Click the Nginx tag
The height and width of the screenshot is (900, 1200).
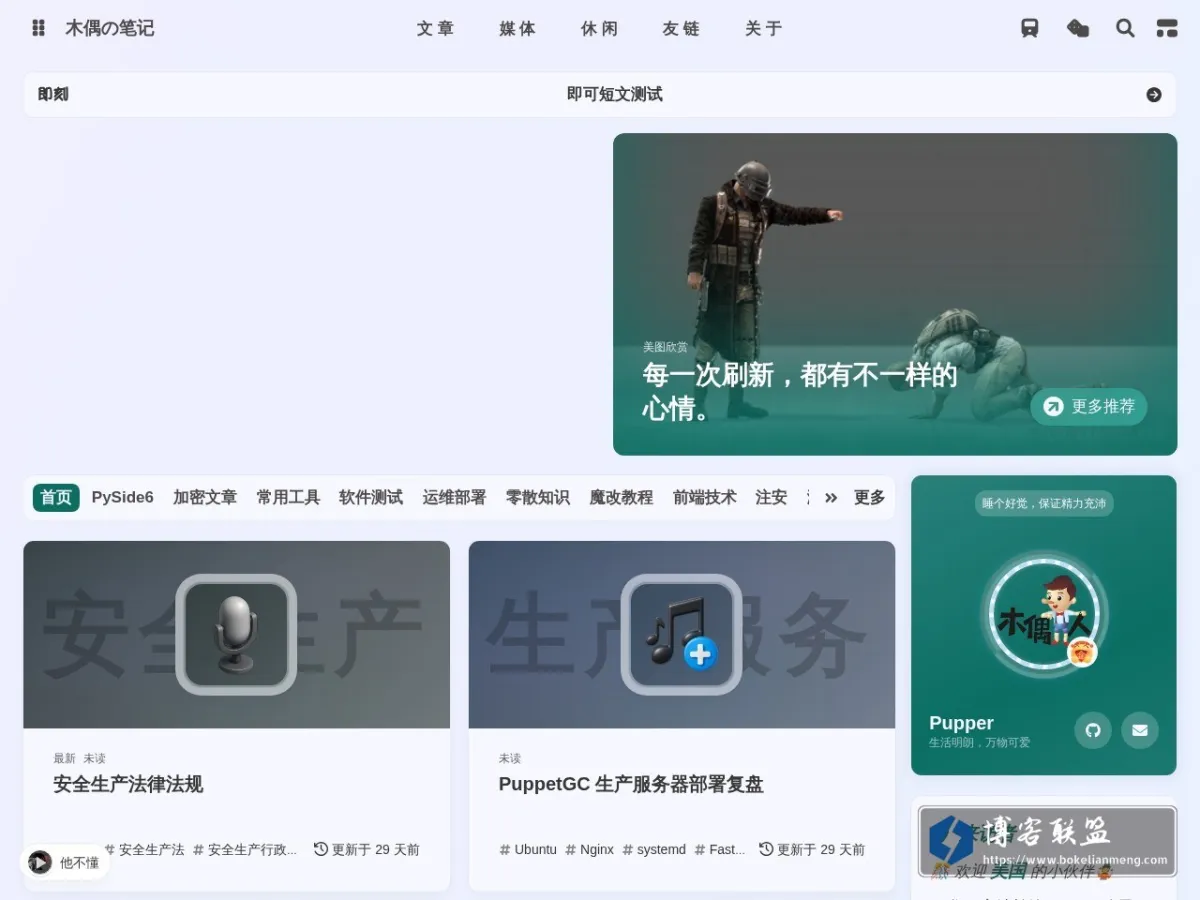(x=590, y=849)
